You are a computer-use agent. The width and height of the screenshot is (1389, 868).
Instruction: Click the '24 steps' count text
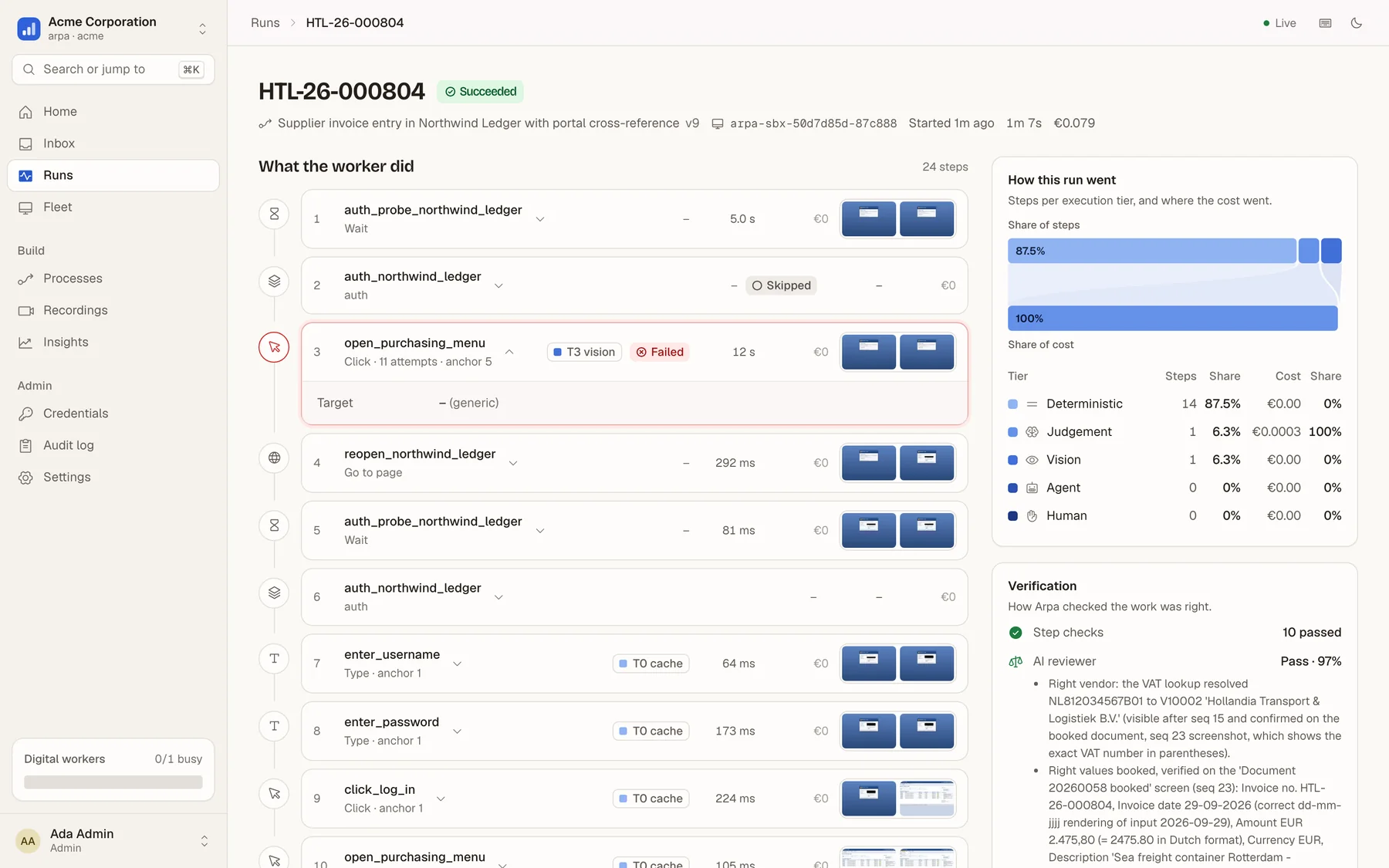tap(945, 167)
